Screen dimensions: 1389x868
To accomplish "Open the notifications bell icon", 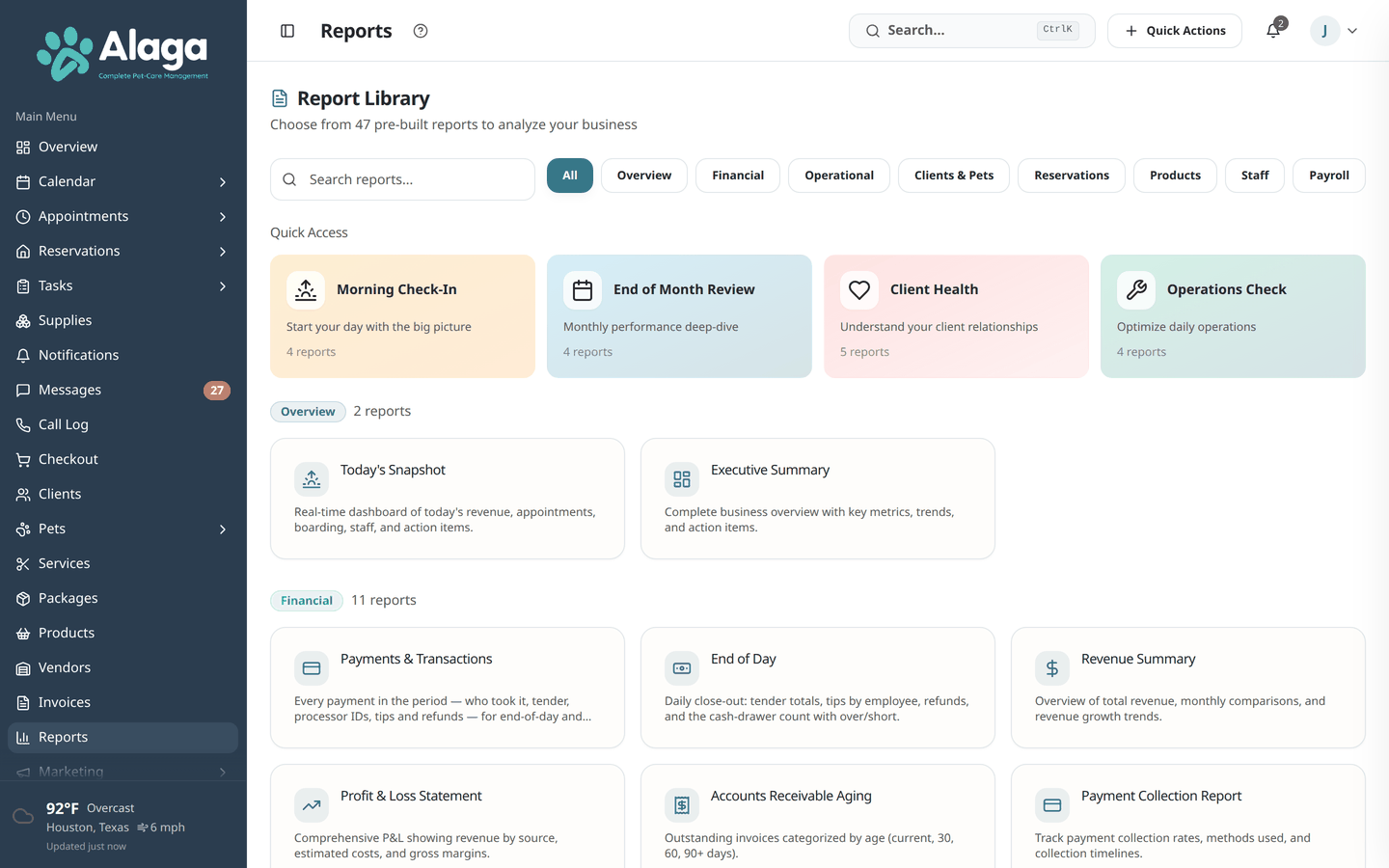I will pos(1273,31).
